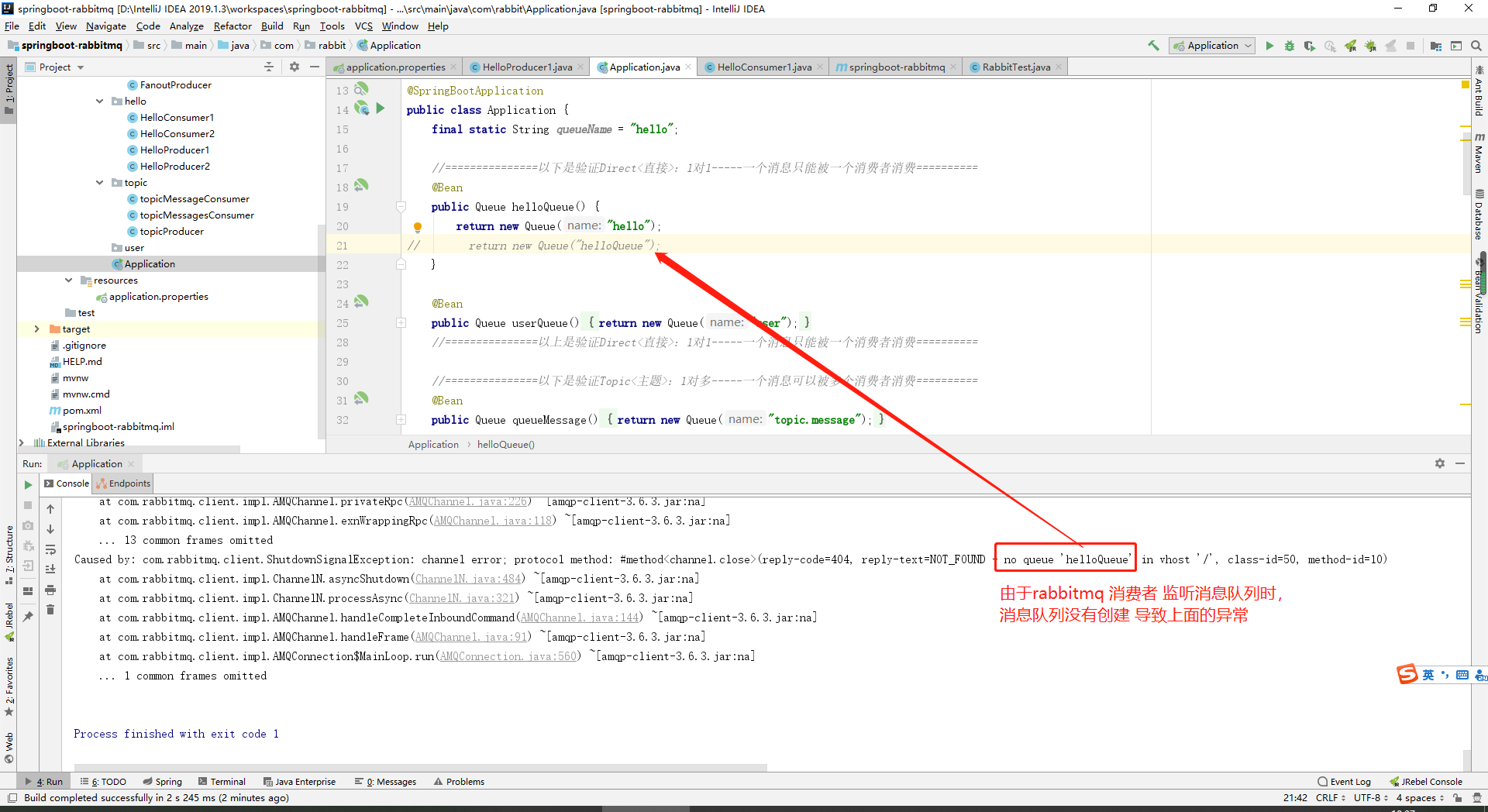Open Search Everywhere with the magnifier icon
1488x812 pixels.
(x=1476, y=46)
